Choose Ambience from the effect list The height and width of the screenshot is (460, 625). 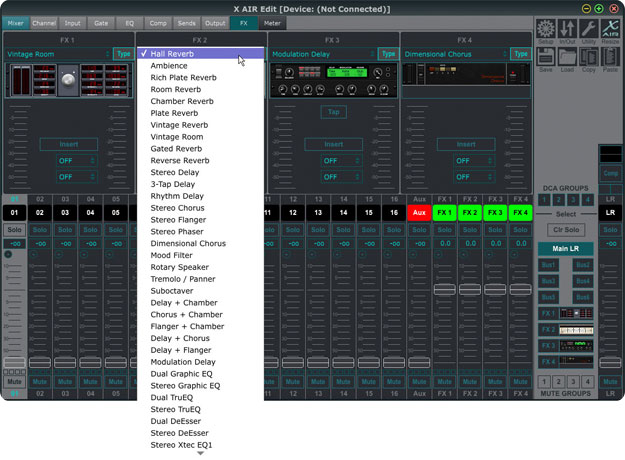tap(200, 66)
